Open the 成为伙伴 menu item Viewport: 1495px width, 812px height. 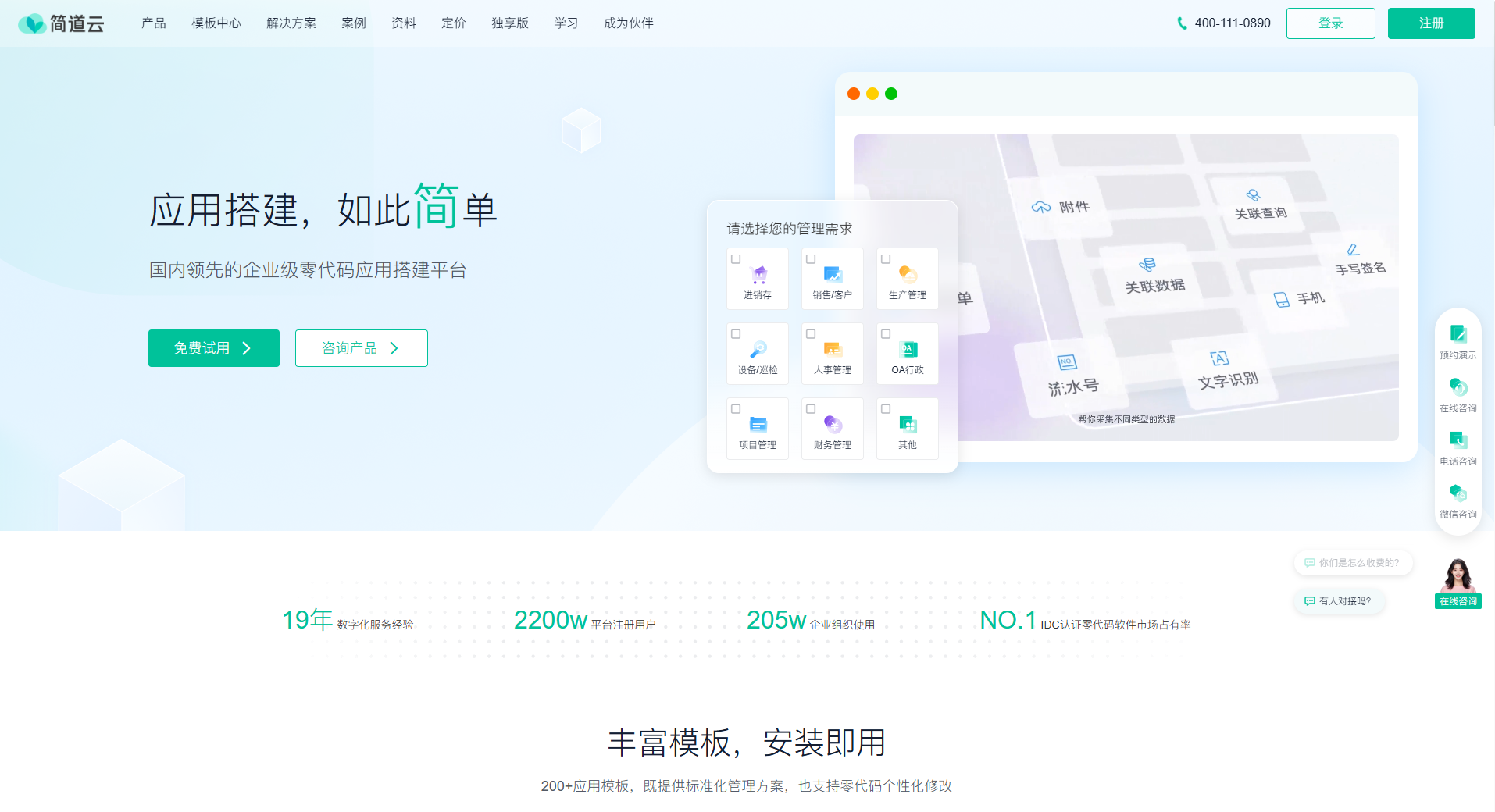pyautogui.click(x=629, y=23)
